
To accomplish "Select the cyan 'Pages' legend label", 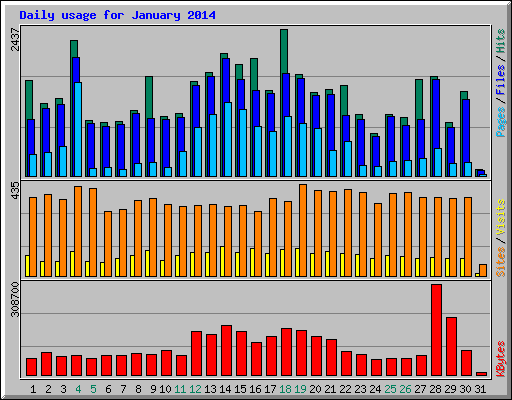I will [x=501, y=122].
